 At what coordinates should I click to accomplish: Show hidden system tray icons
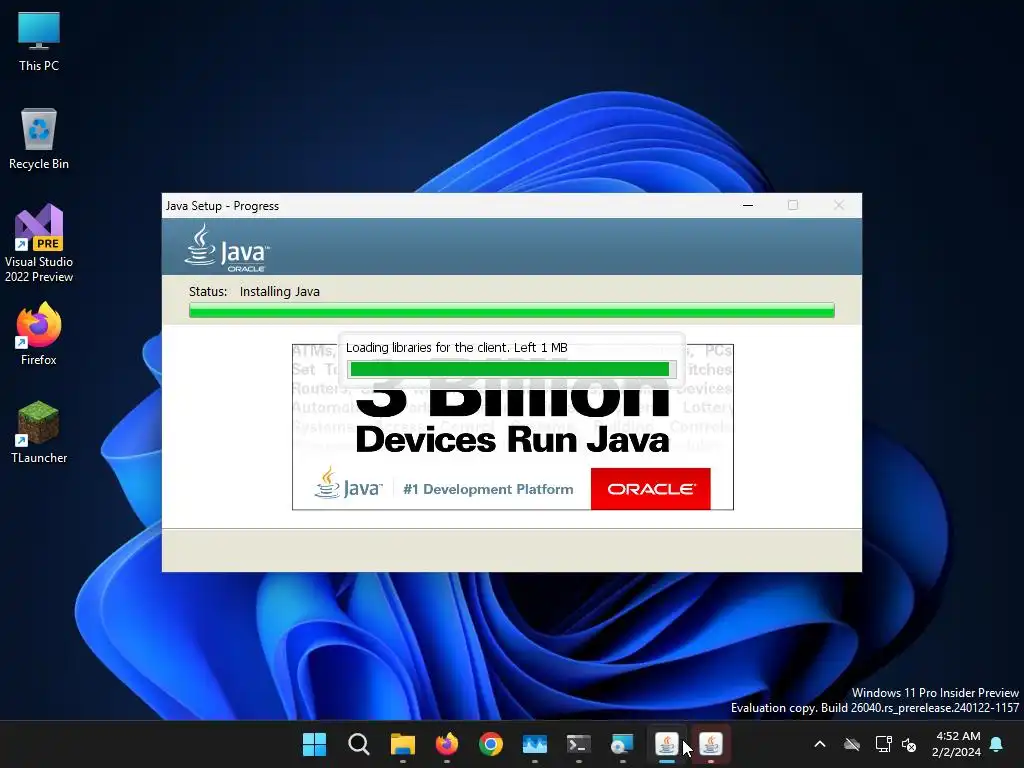point(820,744)
